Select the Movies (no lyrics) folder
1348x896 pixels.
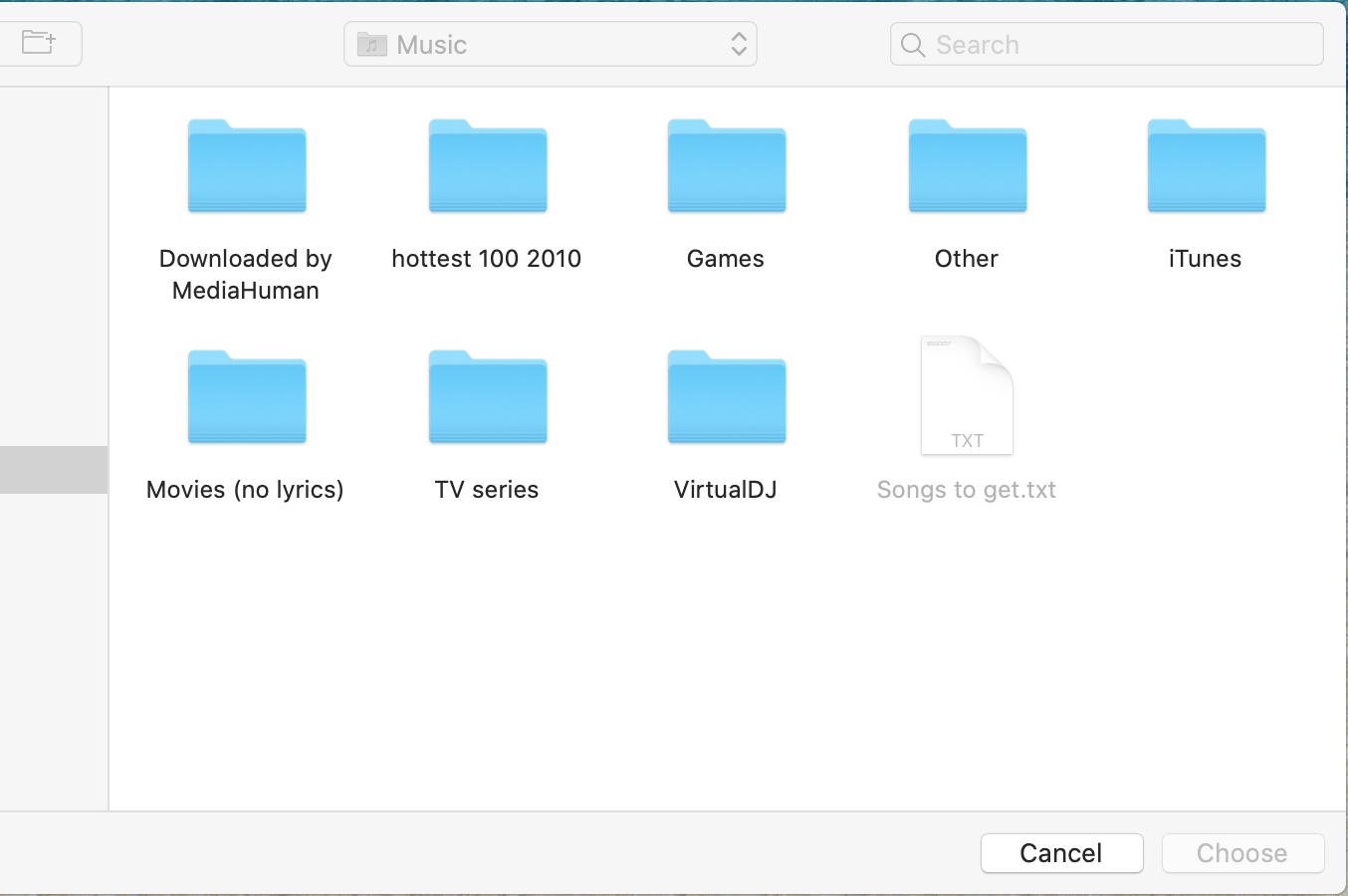[x=245, y=396]
